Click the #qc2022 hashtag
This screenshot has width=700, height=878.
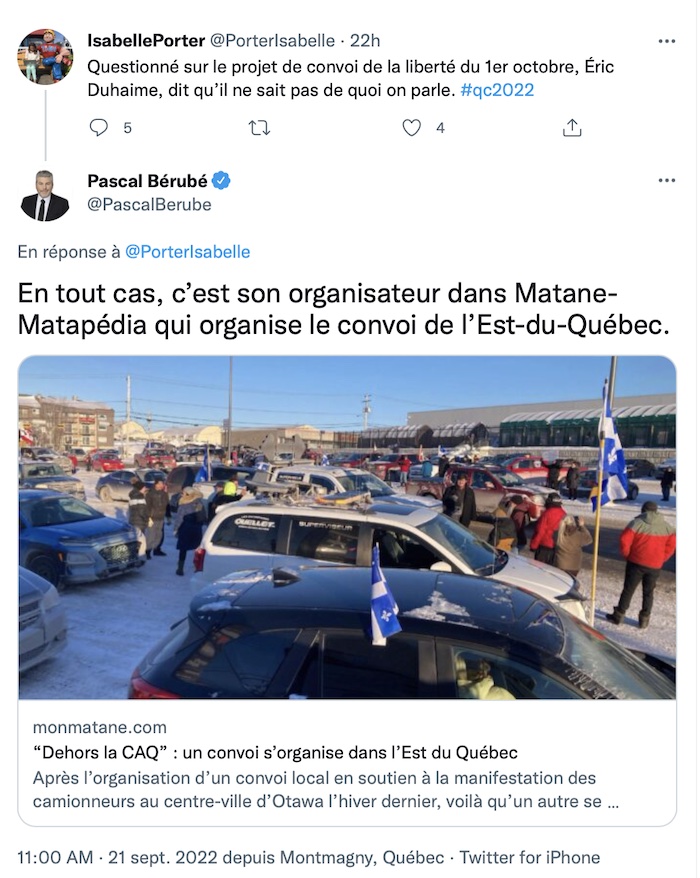[x=497, y=90]
